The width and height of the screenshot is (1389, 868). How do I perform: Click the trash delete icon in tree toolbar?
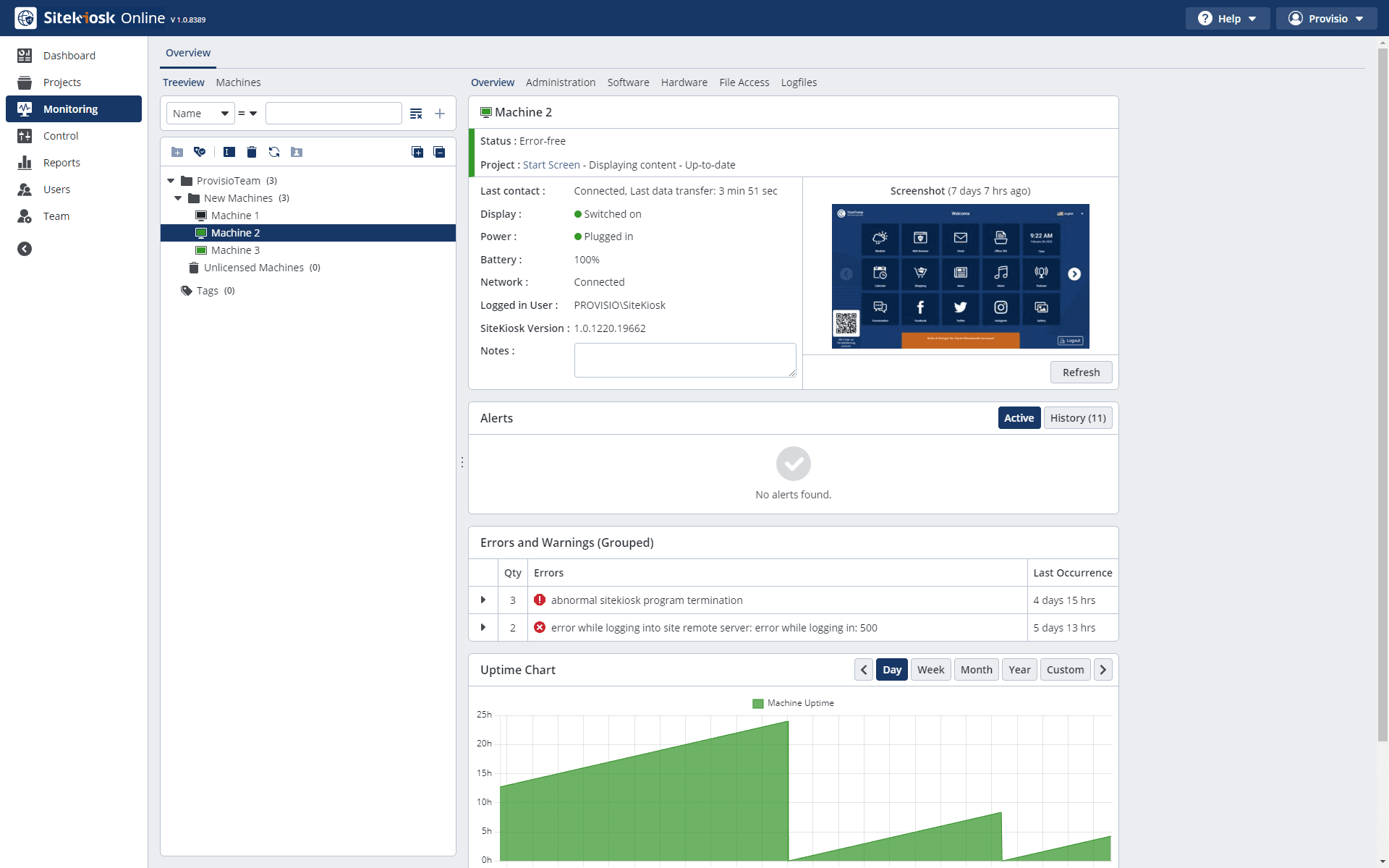(252, 152)
